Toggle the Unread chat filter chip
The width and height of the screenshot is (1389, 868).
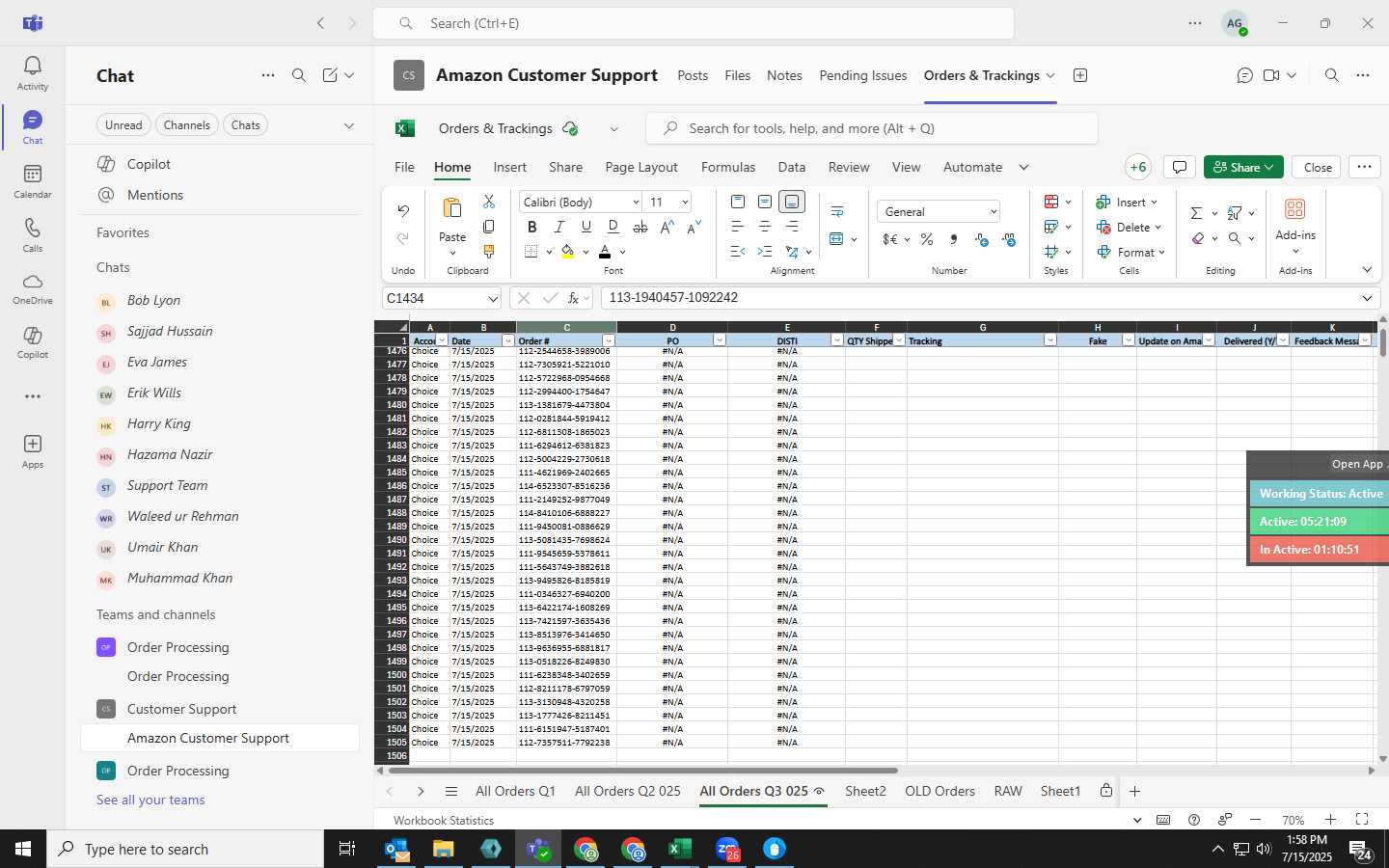[123, 124]
